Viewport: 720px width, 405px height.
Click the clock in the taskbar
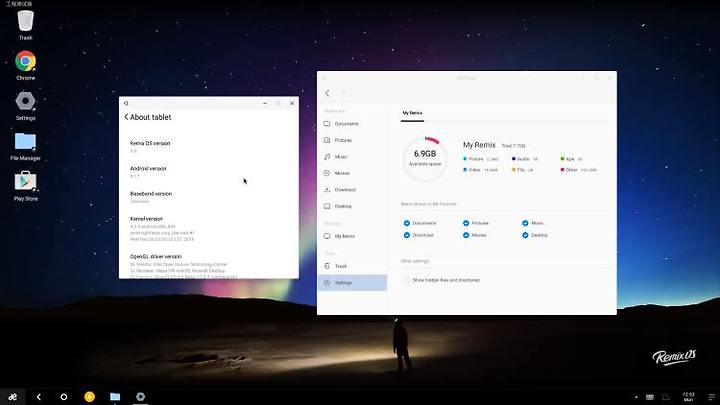[x=688, y=397]
